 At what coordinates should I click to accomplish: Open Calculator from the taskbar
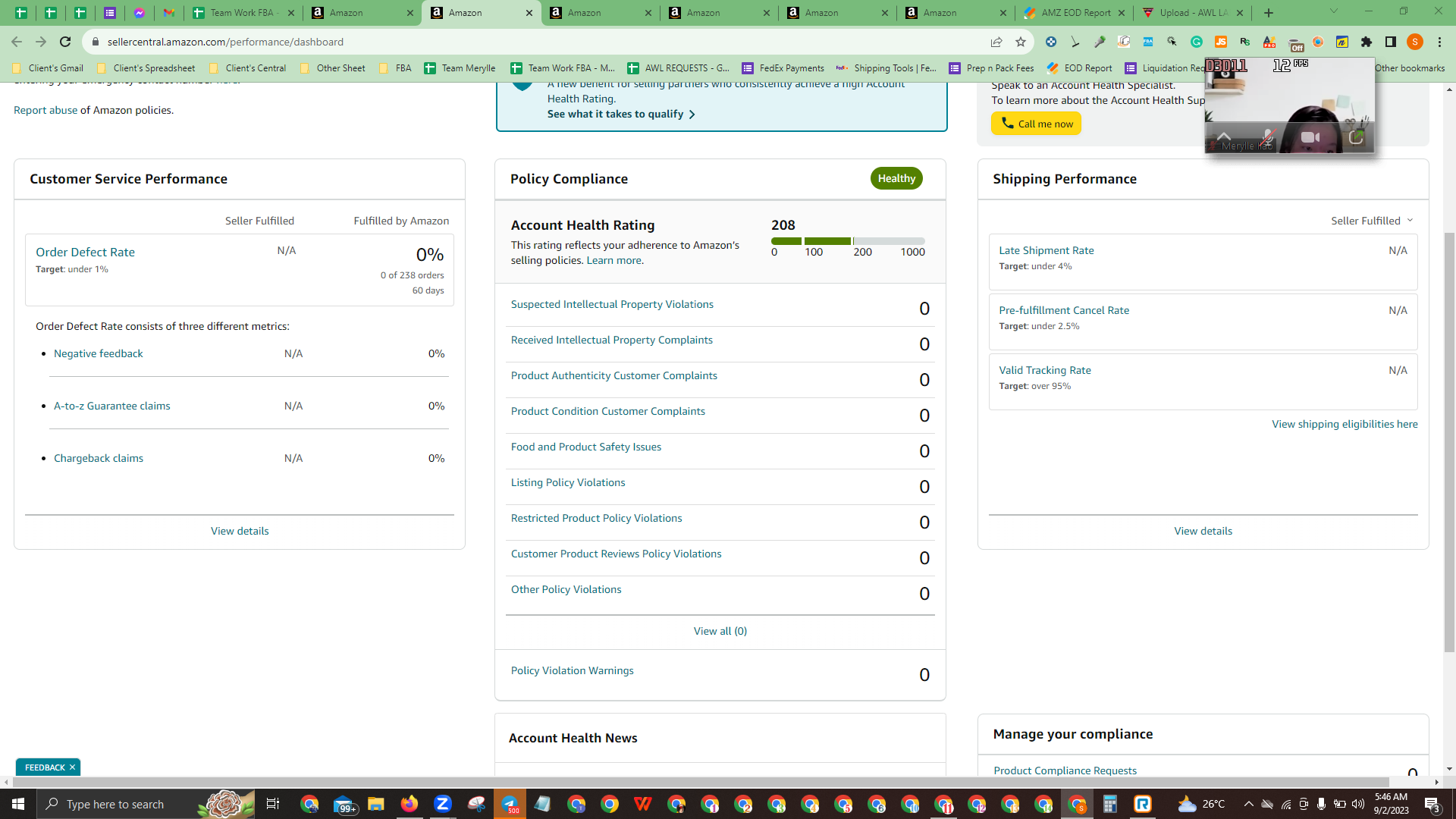click(1110, 804)
